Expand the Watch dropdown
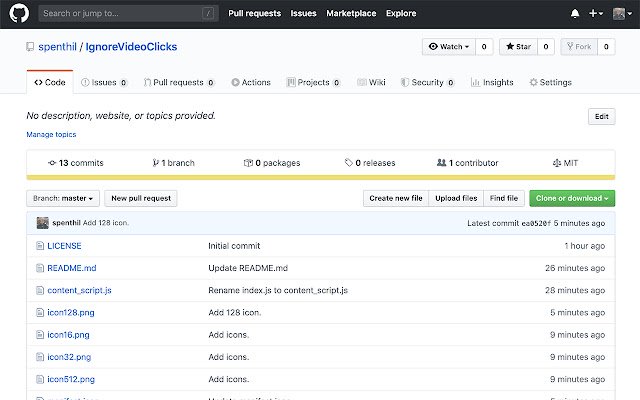 click(449, 47)
